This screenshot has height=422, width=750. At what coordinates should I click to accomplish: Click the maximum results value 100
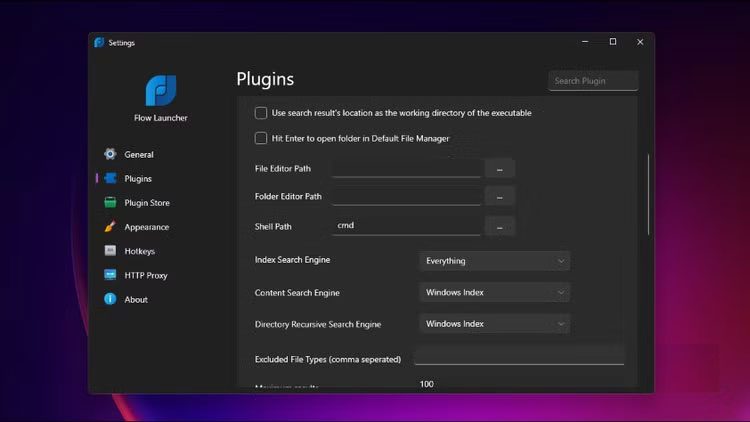coord(427,384)
